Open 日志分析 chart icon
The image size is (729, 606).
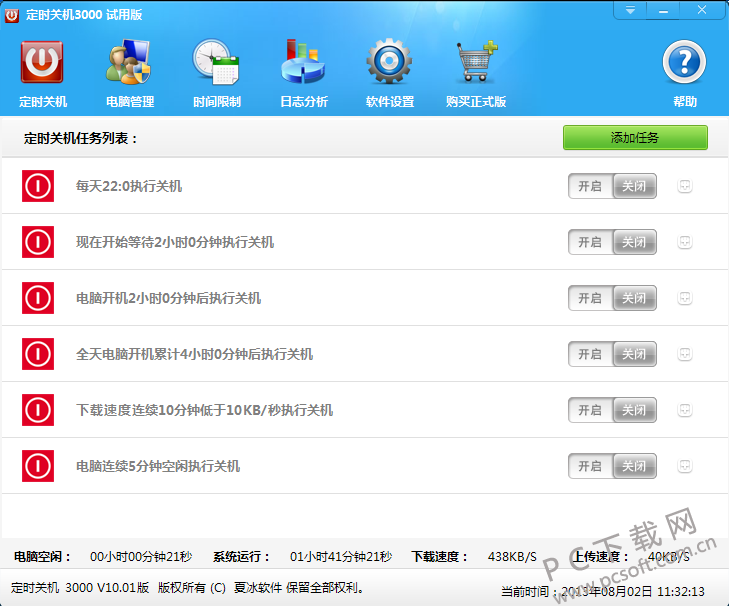click(303, 62)
